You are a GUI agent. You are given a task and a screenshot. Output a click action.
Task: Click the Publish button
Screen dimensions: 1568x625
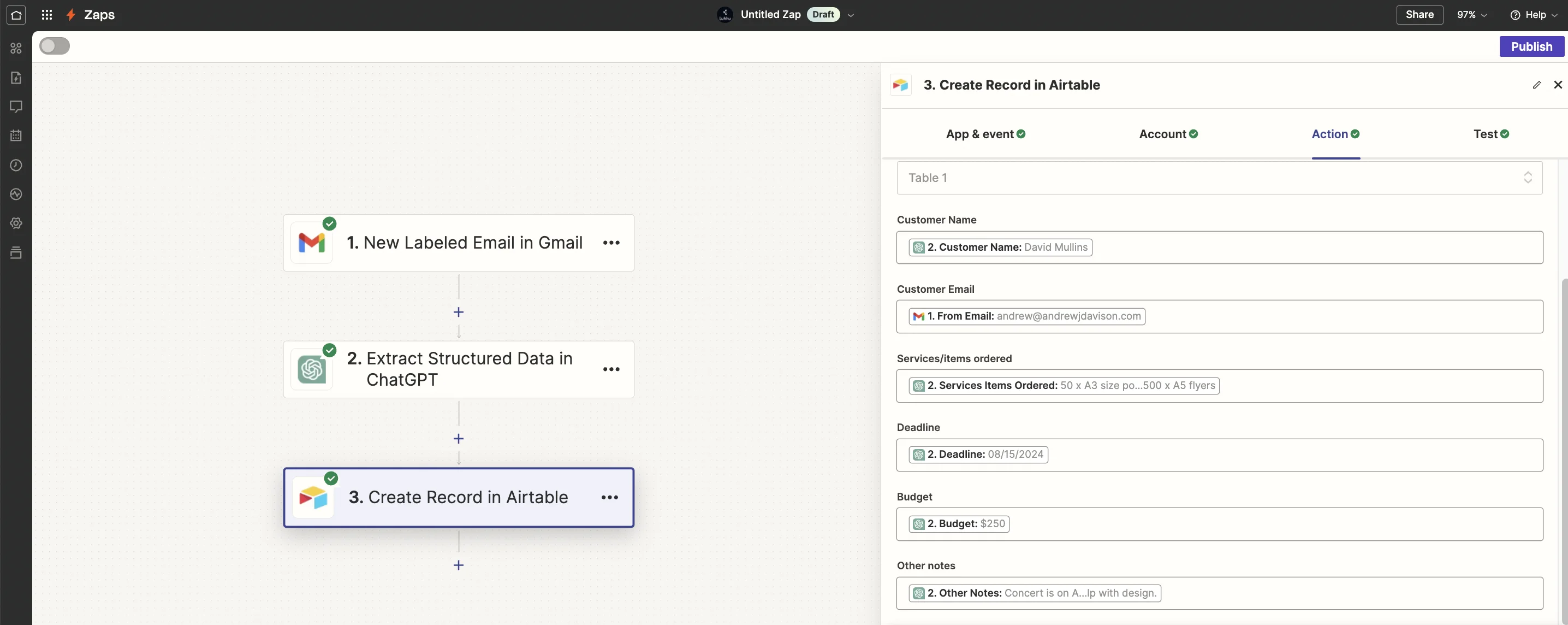click(1531, 46)
